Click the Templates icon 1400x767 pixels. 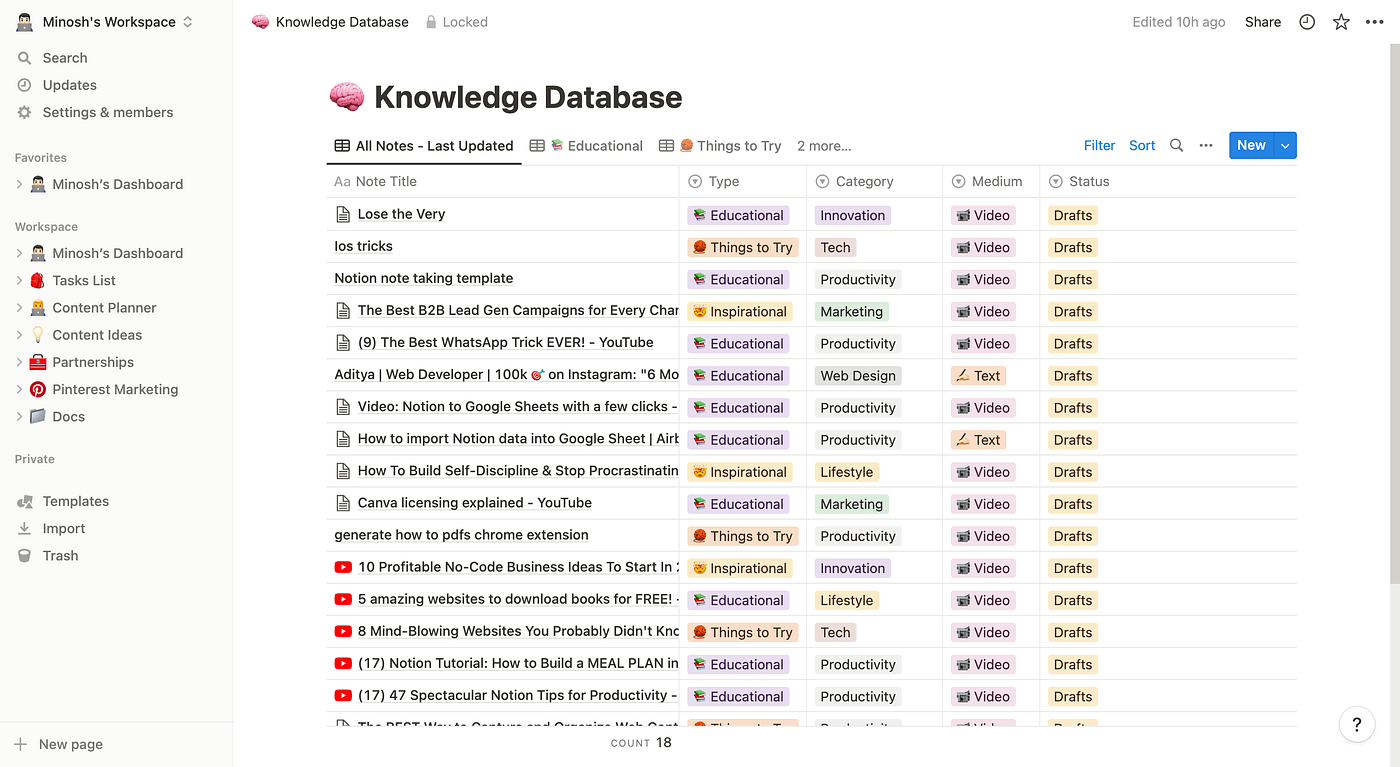[x=25, y=501]
